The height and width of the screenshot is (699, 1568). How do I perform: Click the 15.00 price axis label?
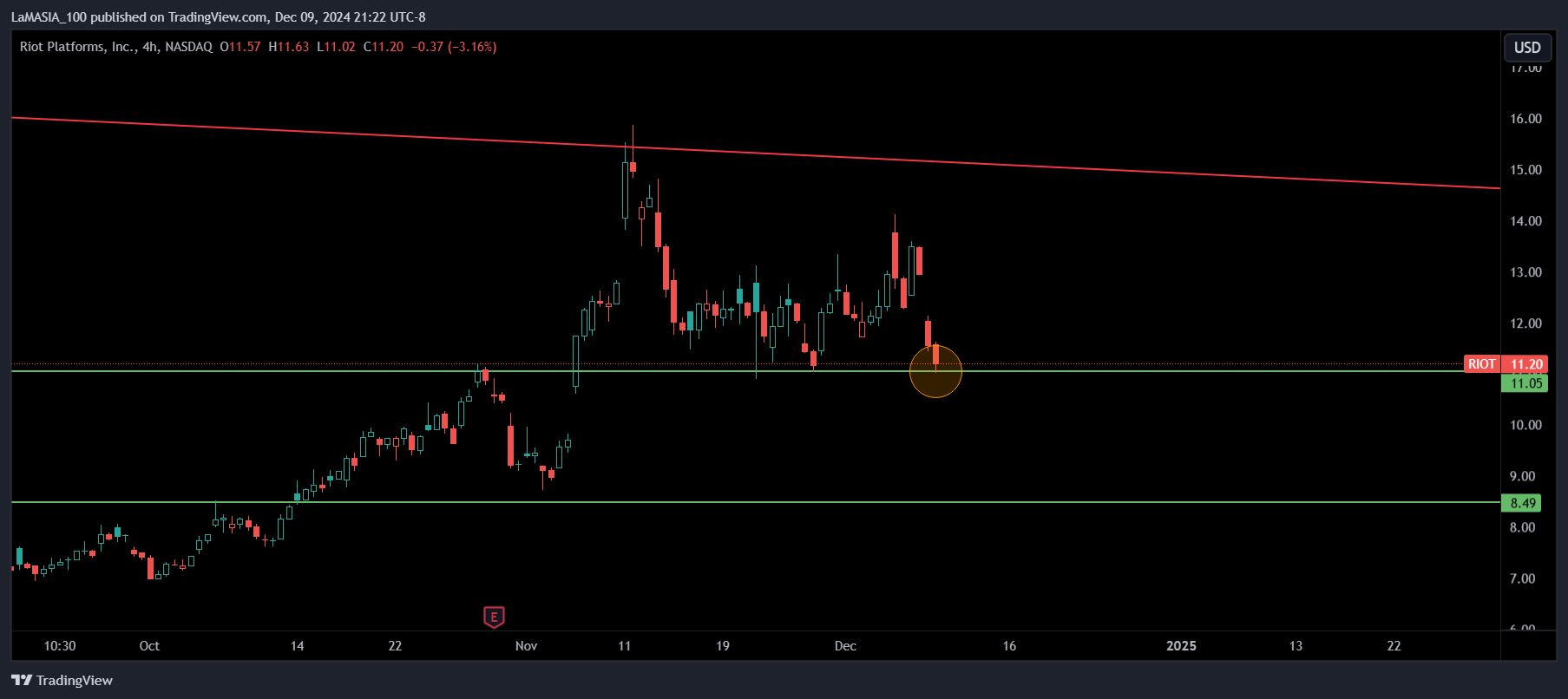[x=1525, y=170]
